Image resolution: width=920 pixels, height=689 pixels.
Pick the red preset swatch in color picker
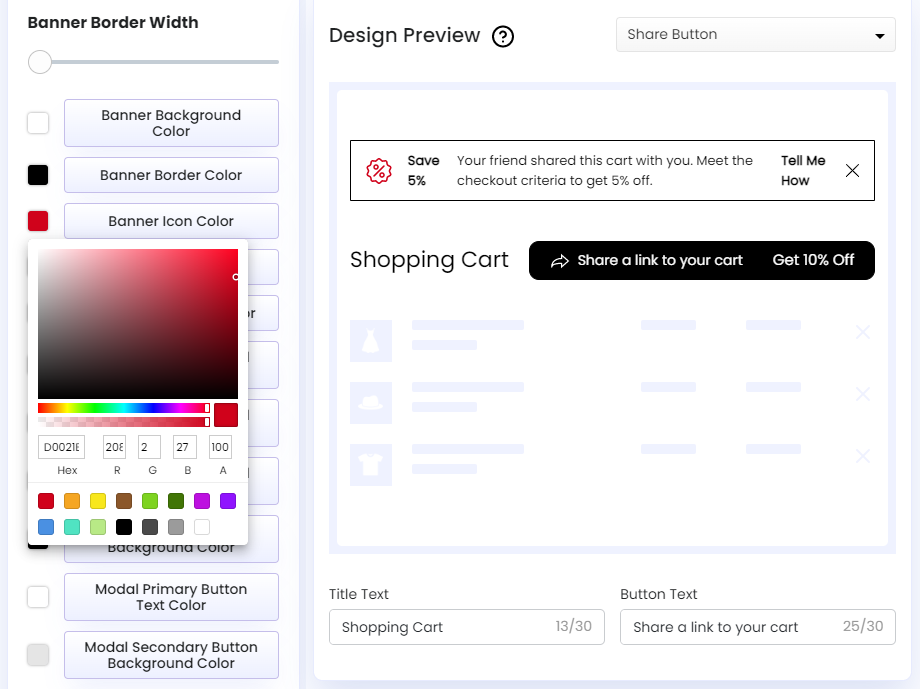coord(45,501)
